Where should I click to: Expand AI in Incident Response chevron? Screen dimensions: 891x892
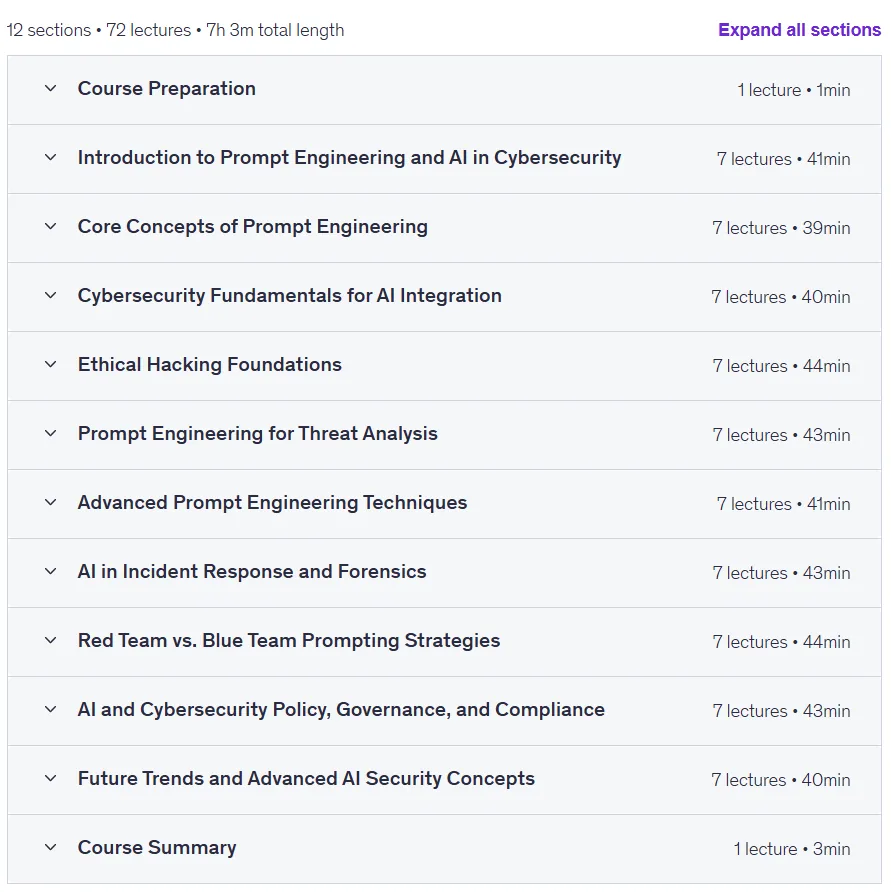[51, 571]
